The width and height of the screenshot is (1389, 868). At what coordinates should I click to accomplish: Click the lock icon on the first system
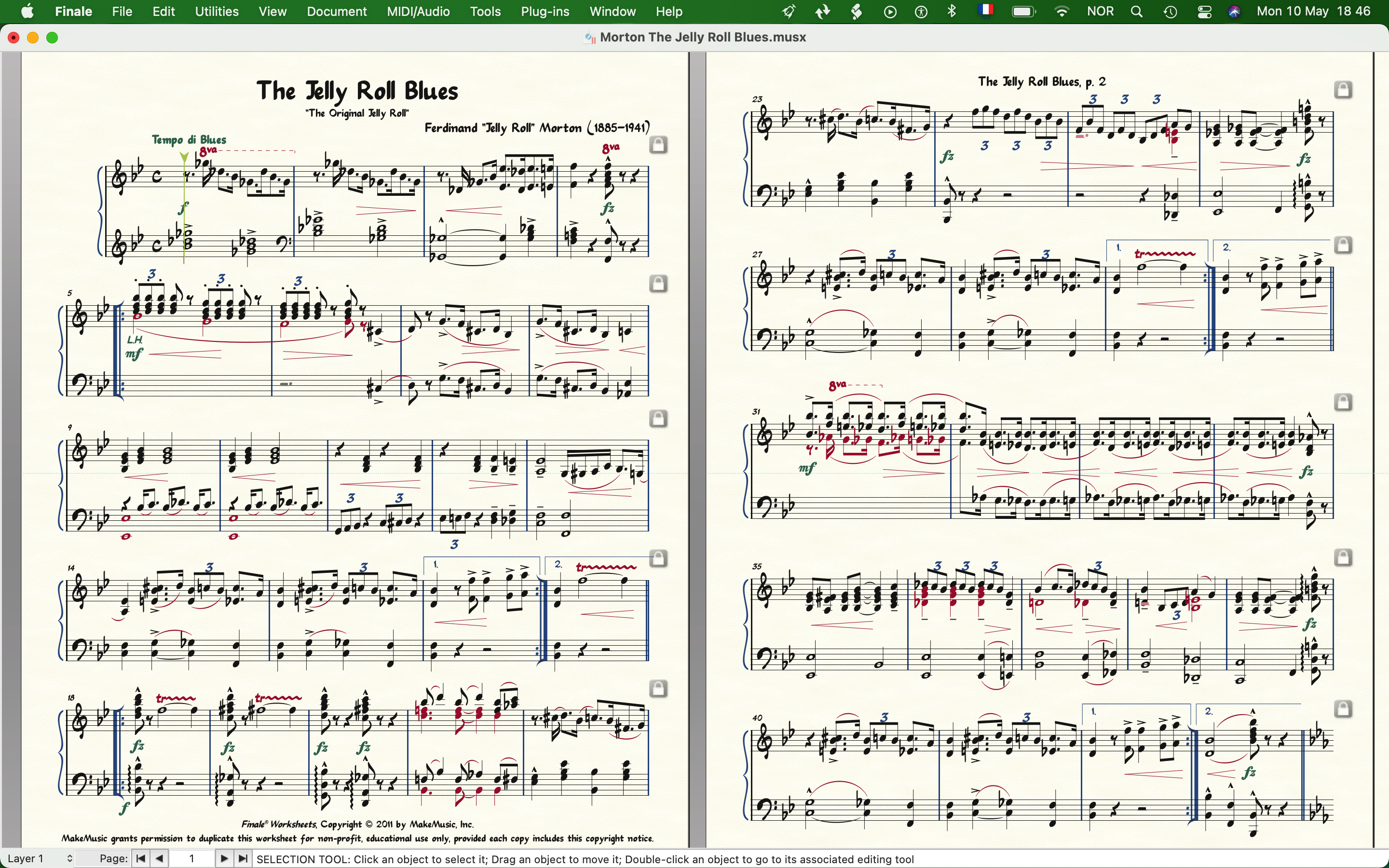[x=659, y=145]
